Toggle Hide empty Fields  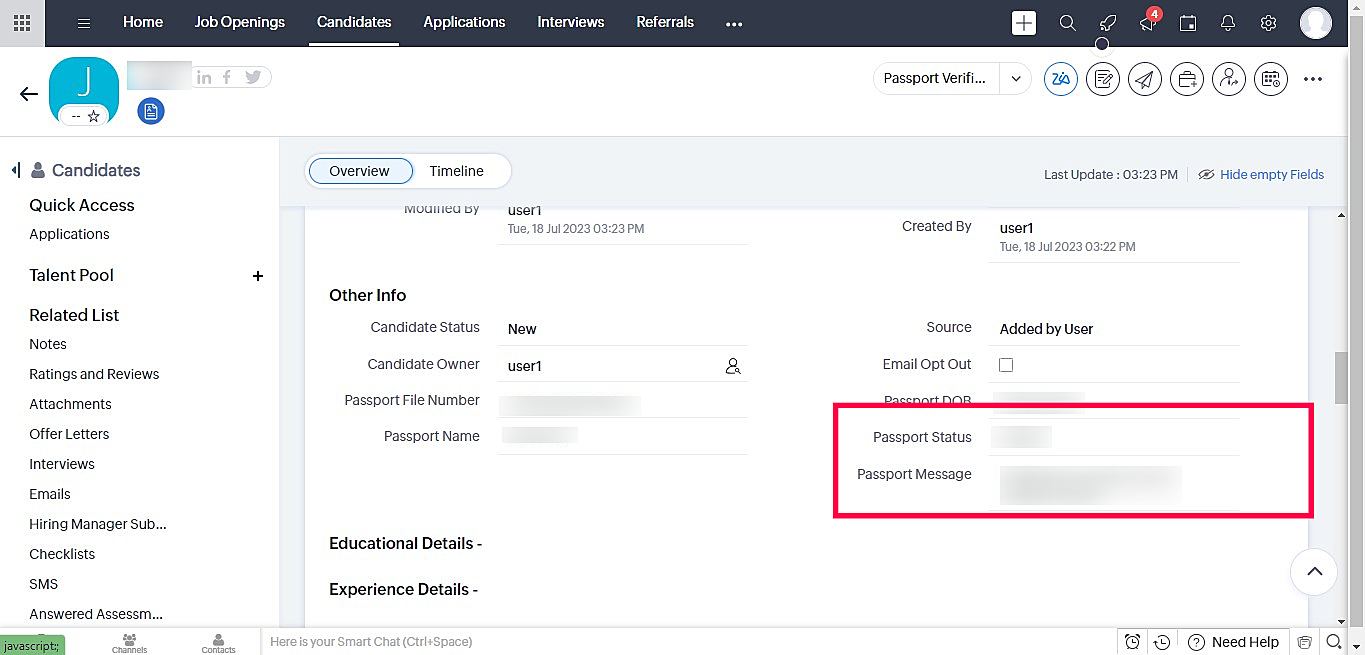coord(1261,174)
